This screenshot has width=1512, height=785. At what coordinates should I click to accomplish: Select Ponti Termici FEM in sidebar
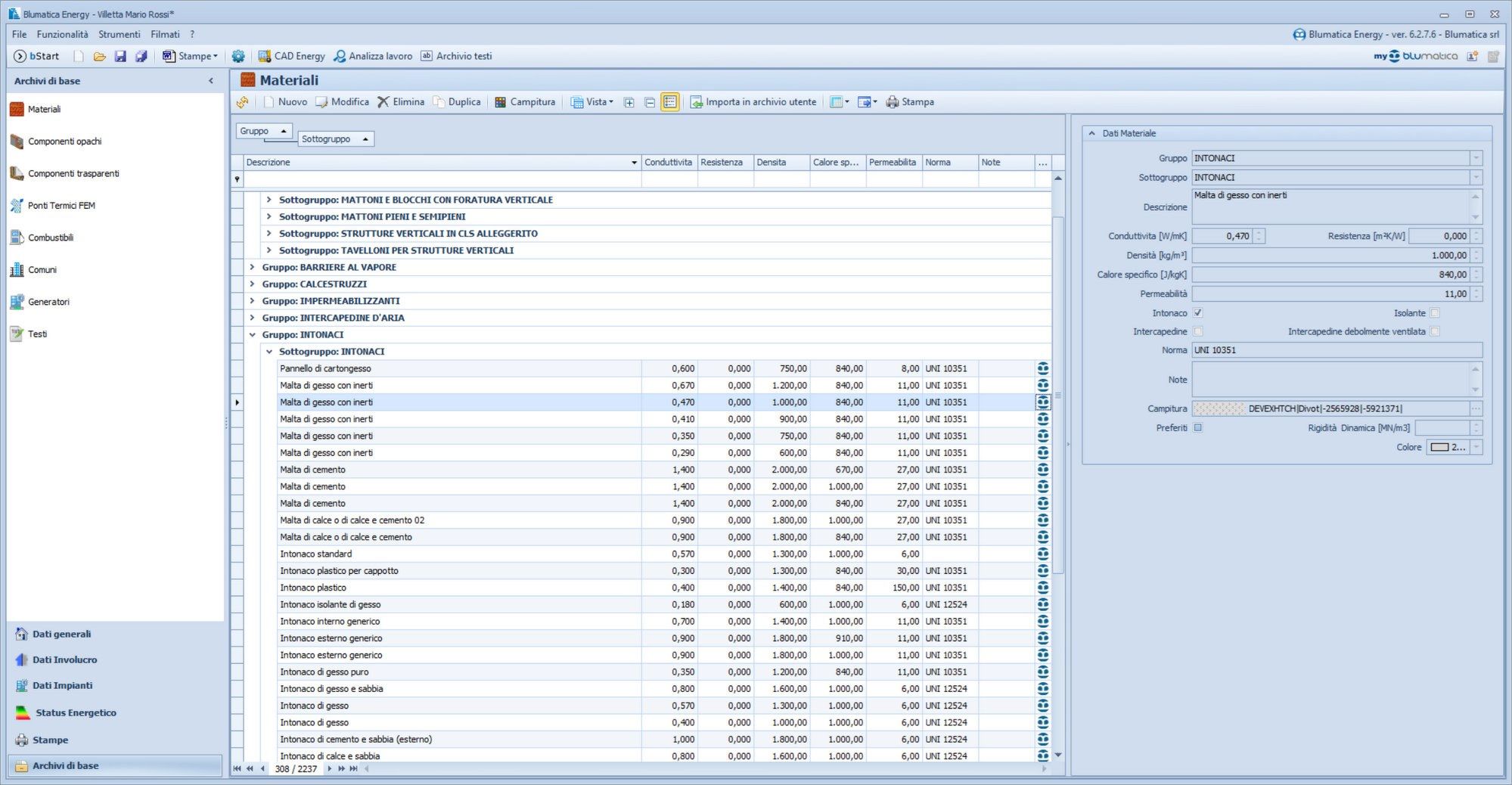(x=61, y=206)
